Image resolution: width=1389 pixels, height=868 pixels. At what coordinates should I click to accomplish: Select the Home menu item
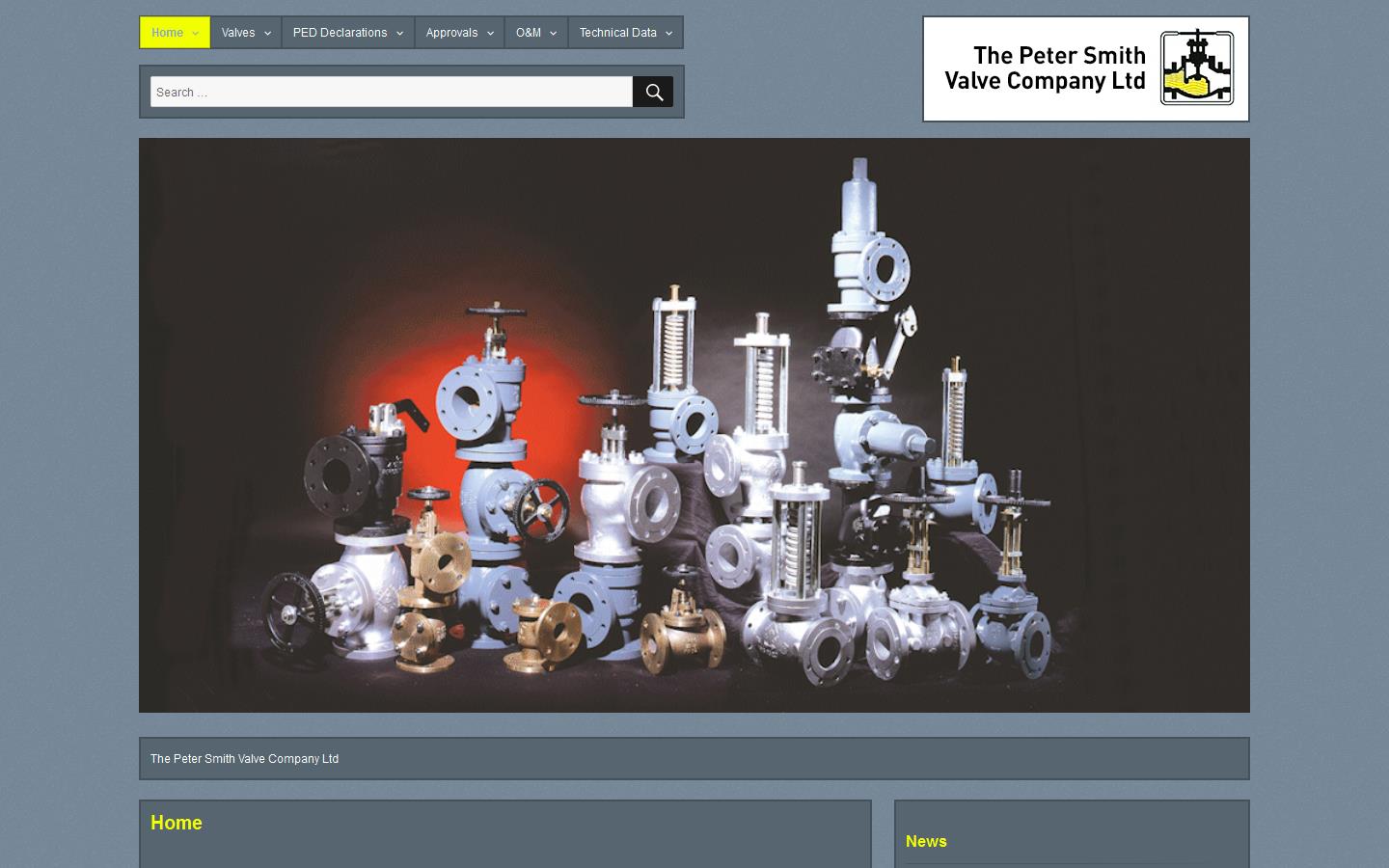167,32
